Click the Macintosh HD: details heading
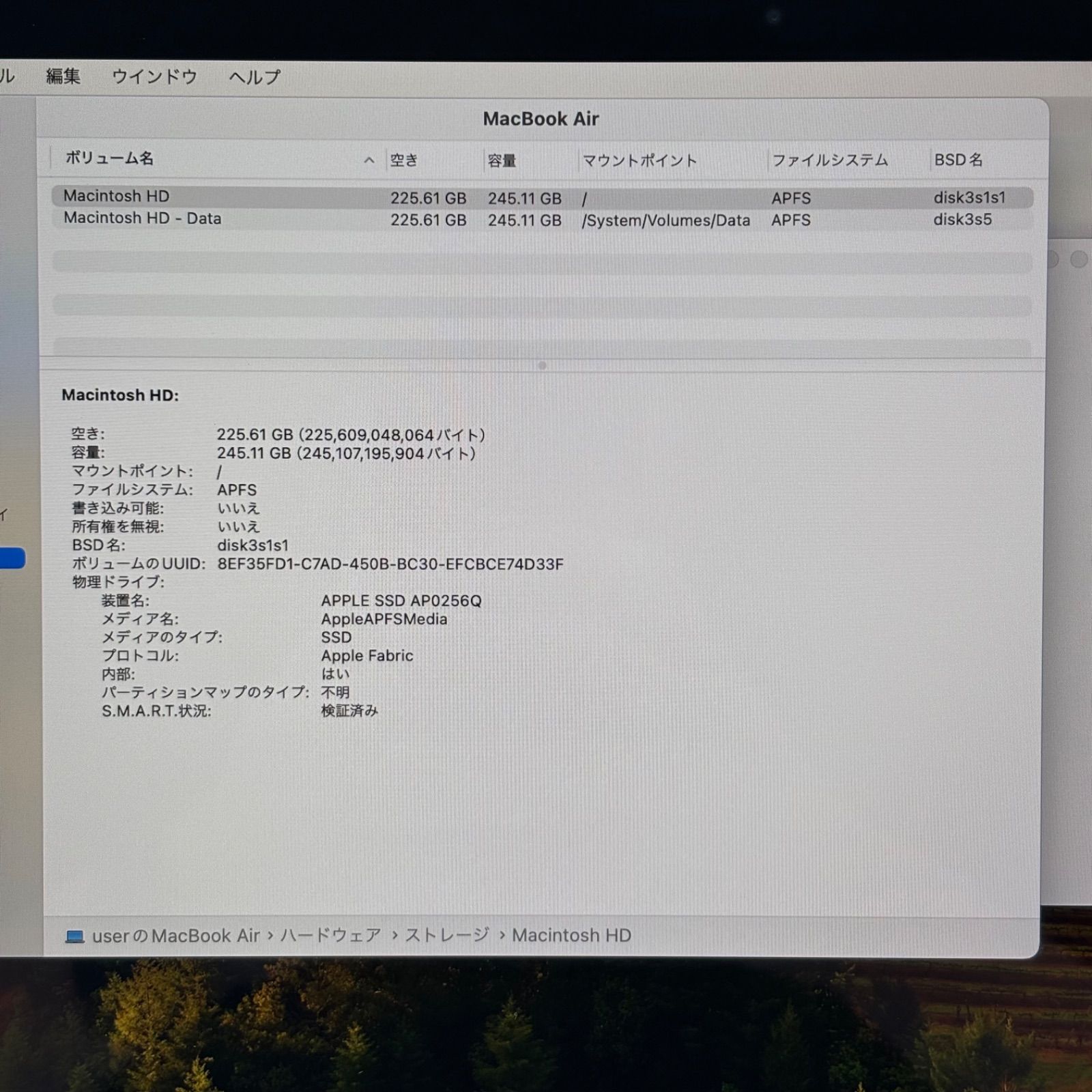The height and width of the screenshot is (1092, 1092). click(x=120, y=395)
